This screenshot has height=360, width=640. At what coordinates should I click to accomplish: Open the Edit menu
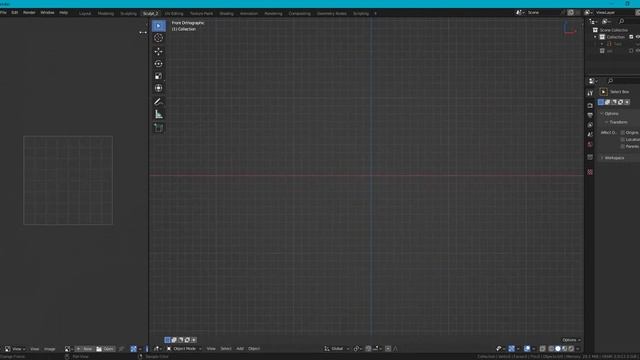(x=14, y=13)
